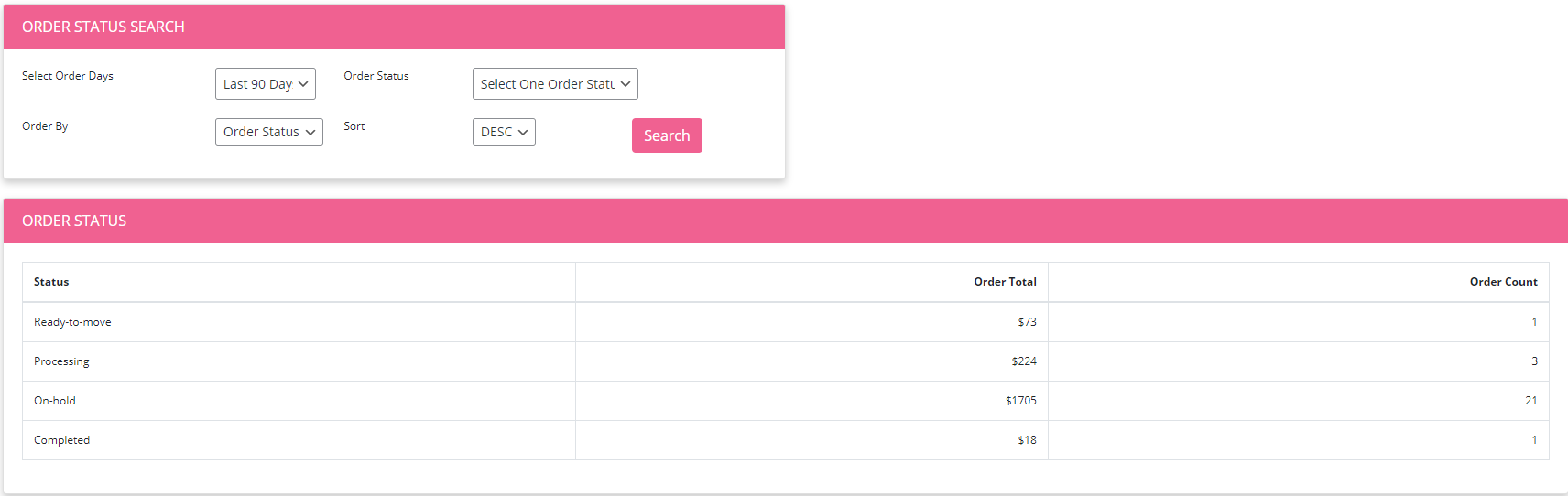This screenshot has height=496, width=1568.
Task: Click the $224 Processing order total
Action: point(1023,361)
